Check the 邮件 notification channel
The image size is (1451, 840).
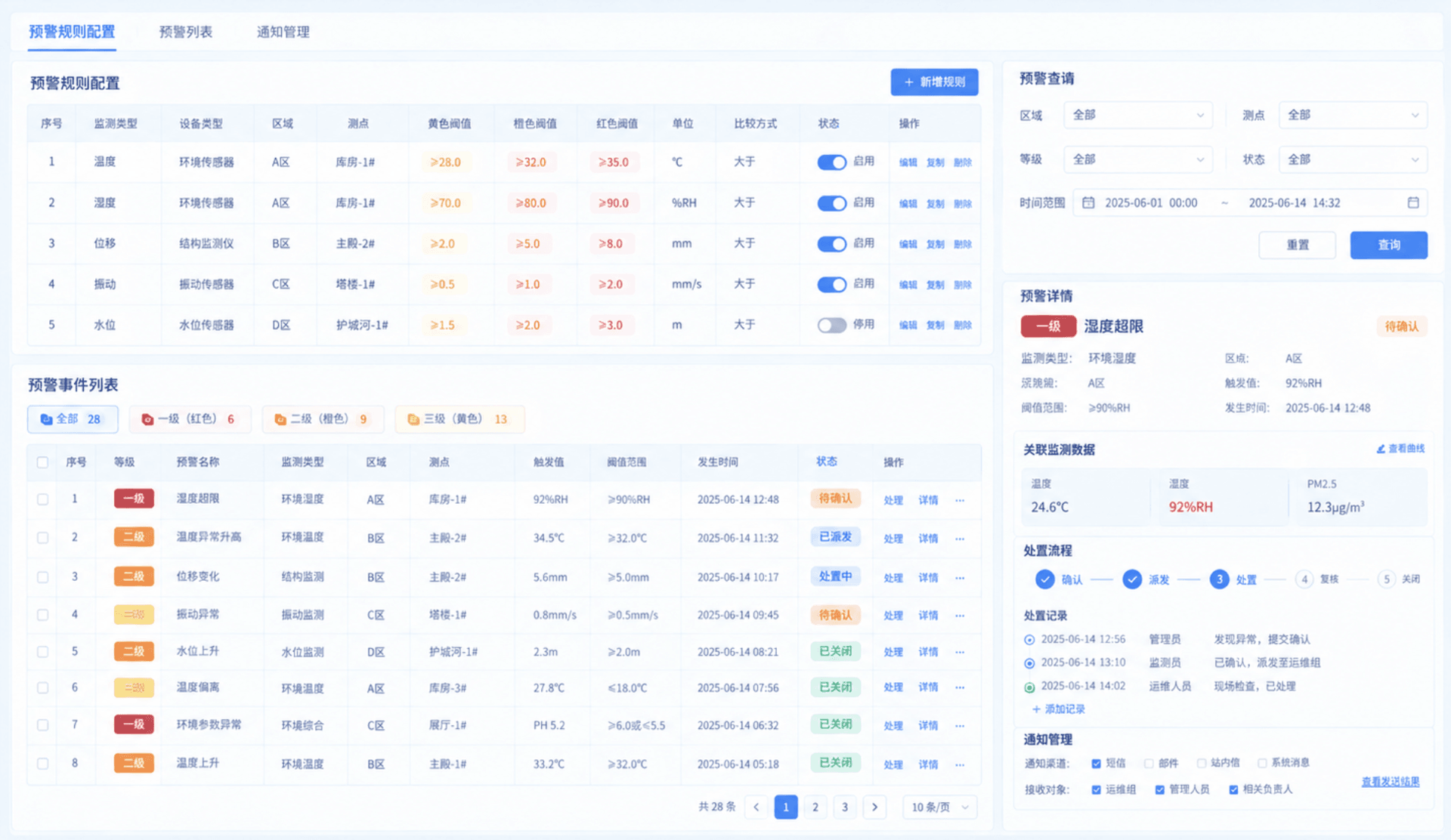point(1149,764)
